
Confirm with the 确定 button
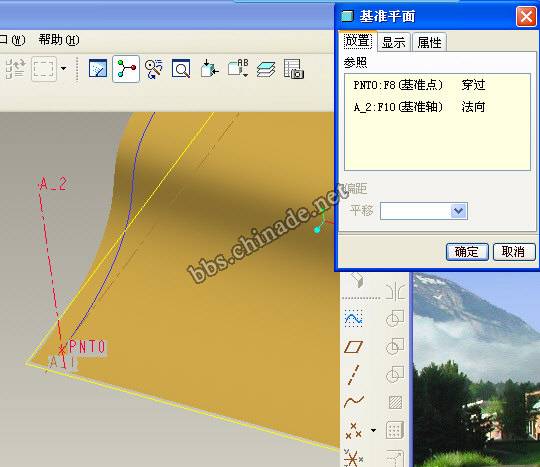click(x=467, y=252)
